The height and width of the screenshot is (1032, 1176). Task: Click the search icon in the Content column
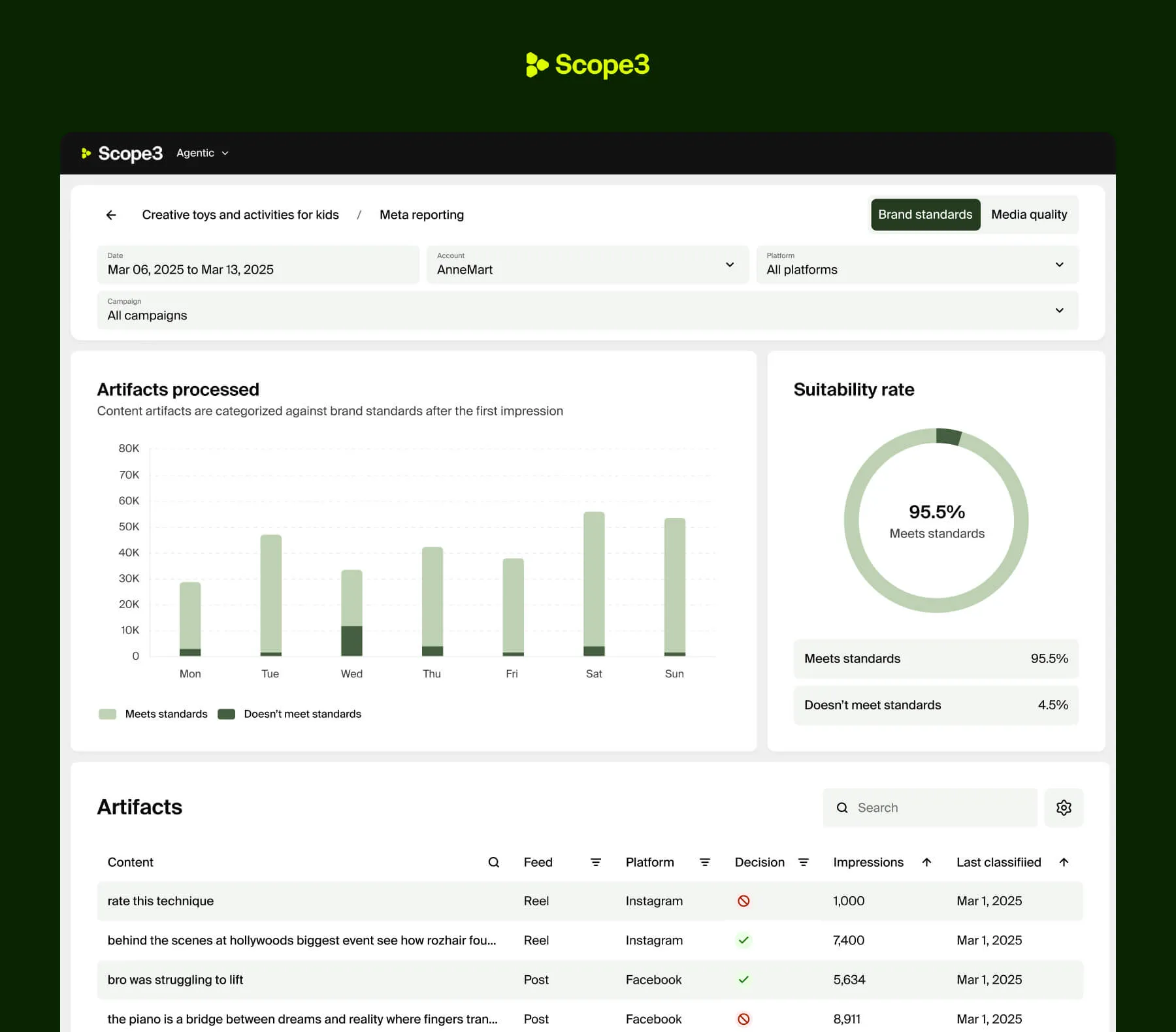[494, 862]
